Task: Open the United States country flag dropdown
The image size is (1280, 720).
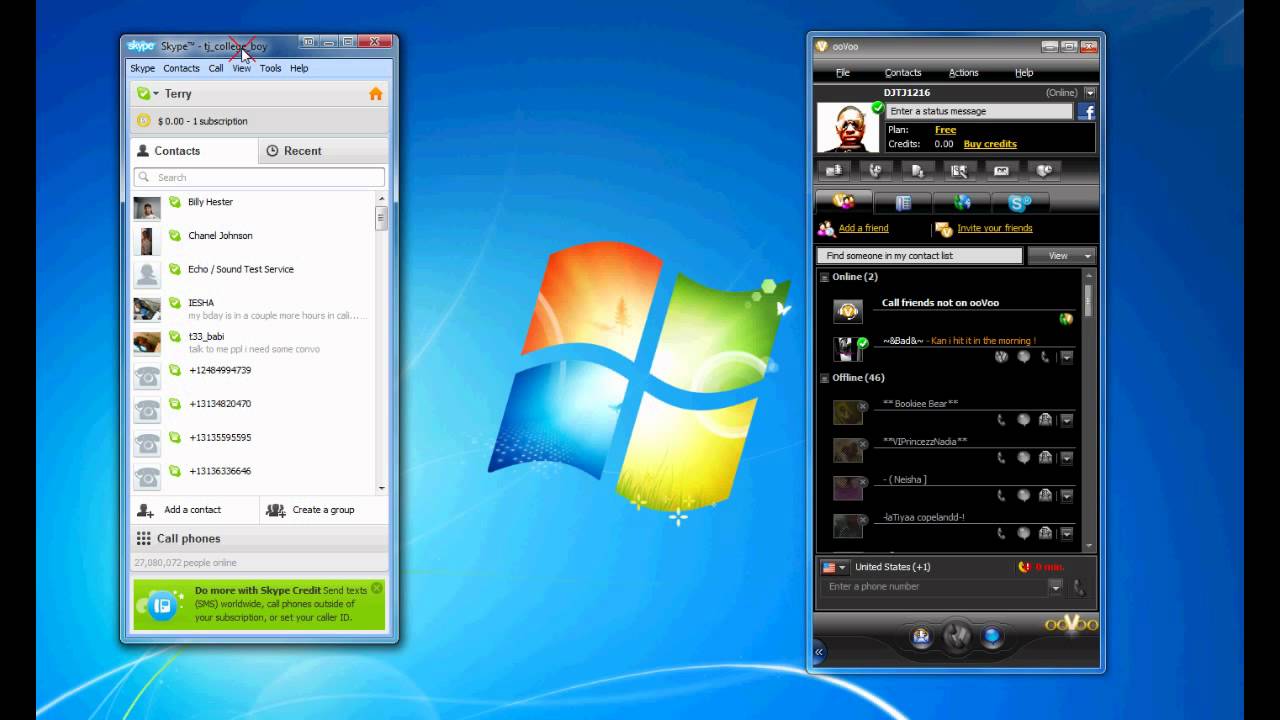Action: (x=834, y=567)
